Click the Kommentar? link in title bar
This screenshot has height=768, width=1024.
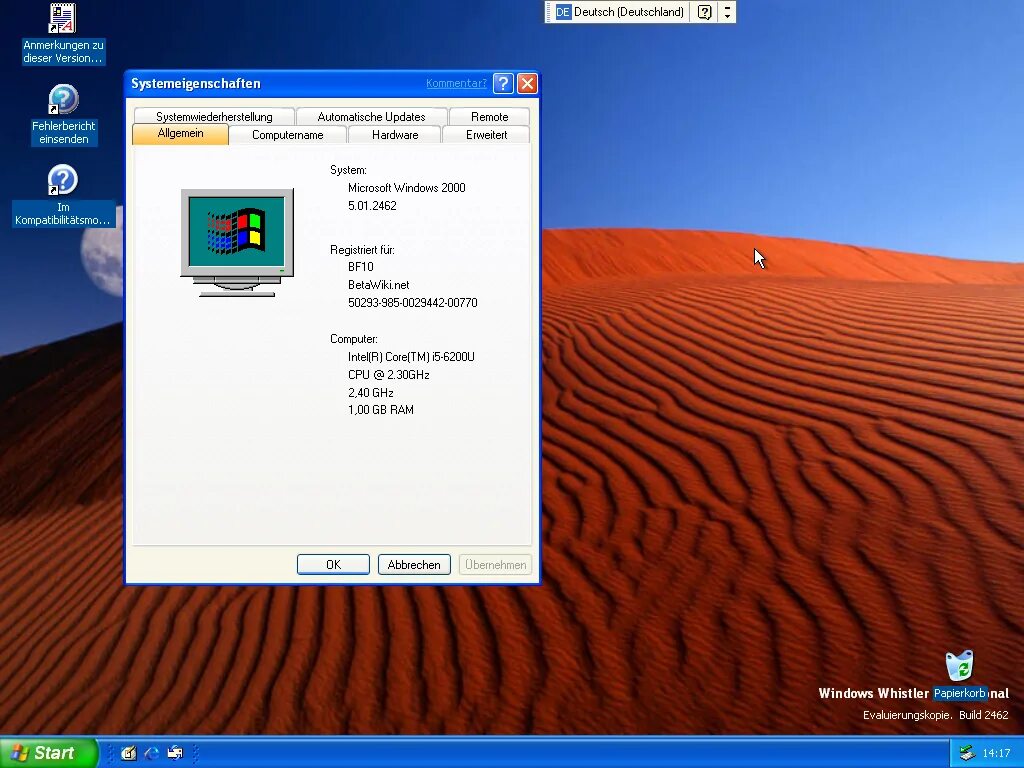point(456,83)
